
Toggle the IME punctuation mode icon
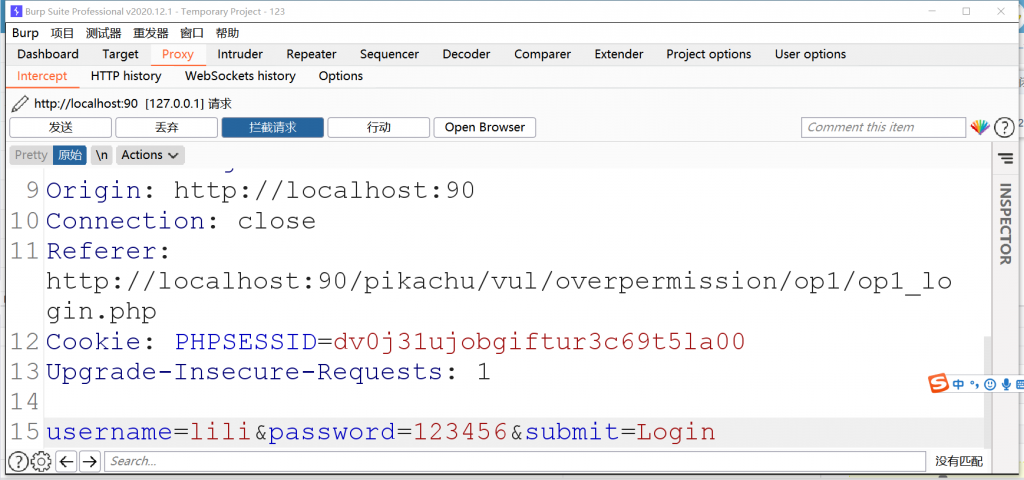(974, 385)
